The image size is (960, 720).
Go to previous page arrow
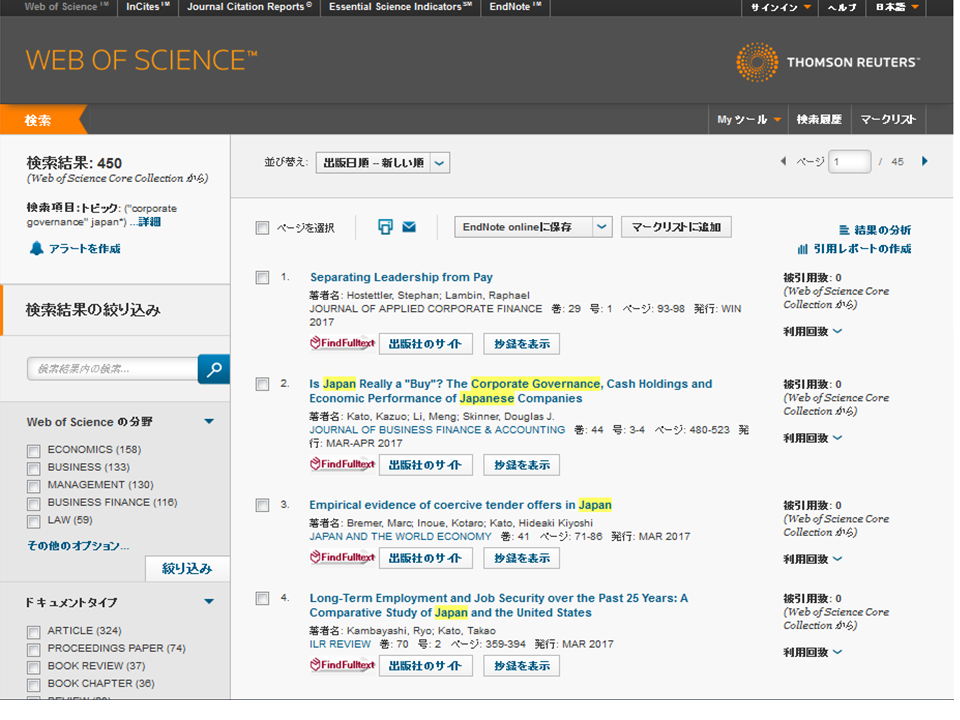(x=783, y=161)
